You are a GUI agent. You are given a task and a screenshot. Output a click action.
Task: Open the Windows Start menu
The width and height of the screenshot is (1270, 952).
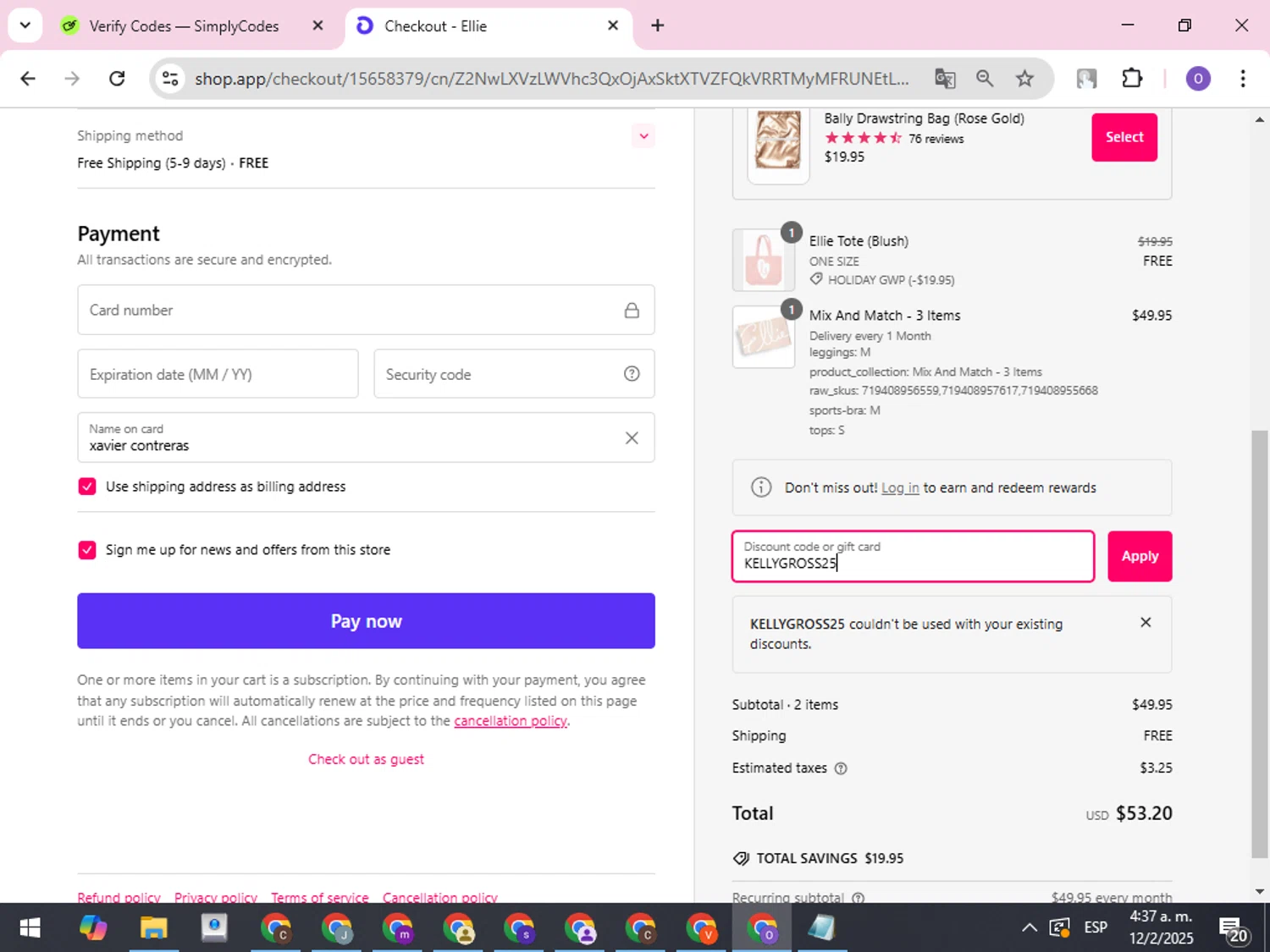point(30,928)
